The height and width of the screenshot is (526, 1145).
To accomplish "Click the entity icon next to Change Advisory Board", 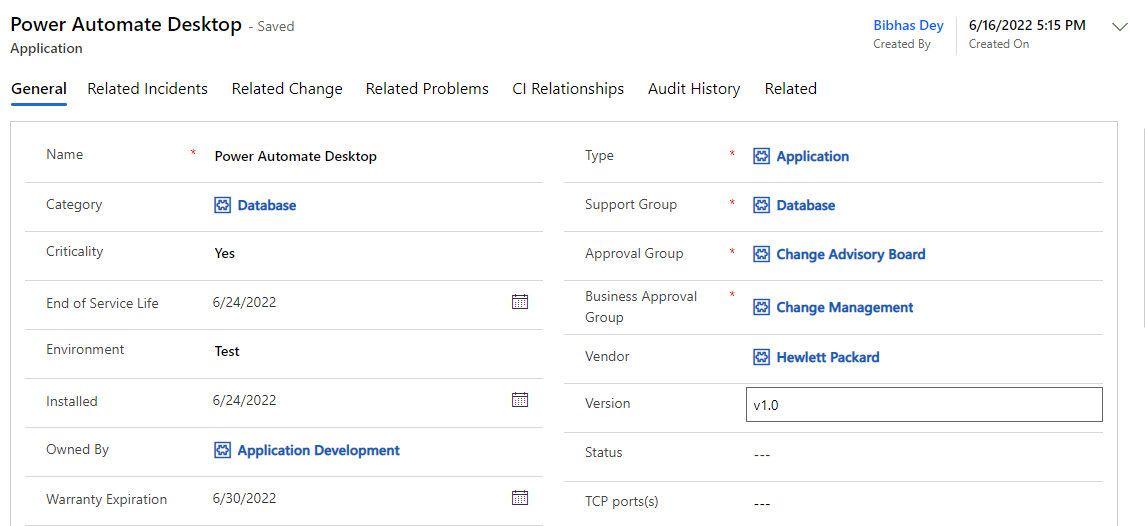I will click(762, 254).
